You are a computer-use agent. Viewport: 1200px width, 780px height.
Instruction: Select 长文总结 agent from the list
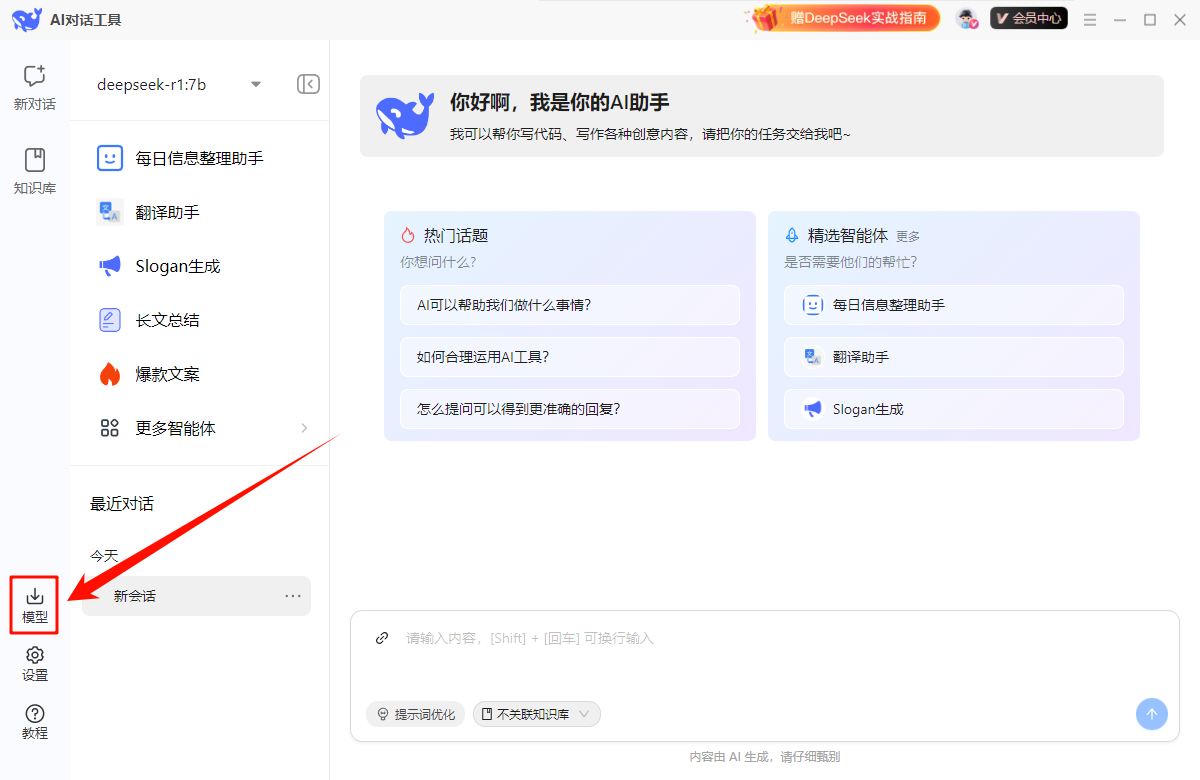(x=167, y=320)
